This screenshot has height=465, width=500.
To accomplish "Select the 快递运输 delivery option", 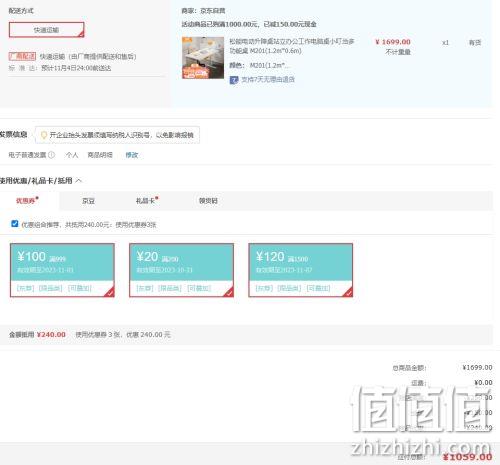I will pyautogui.click(x=46, y=30).
